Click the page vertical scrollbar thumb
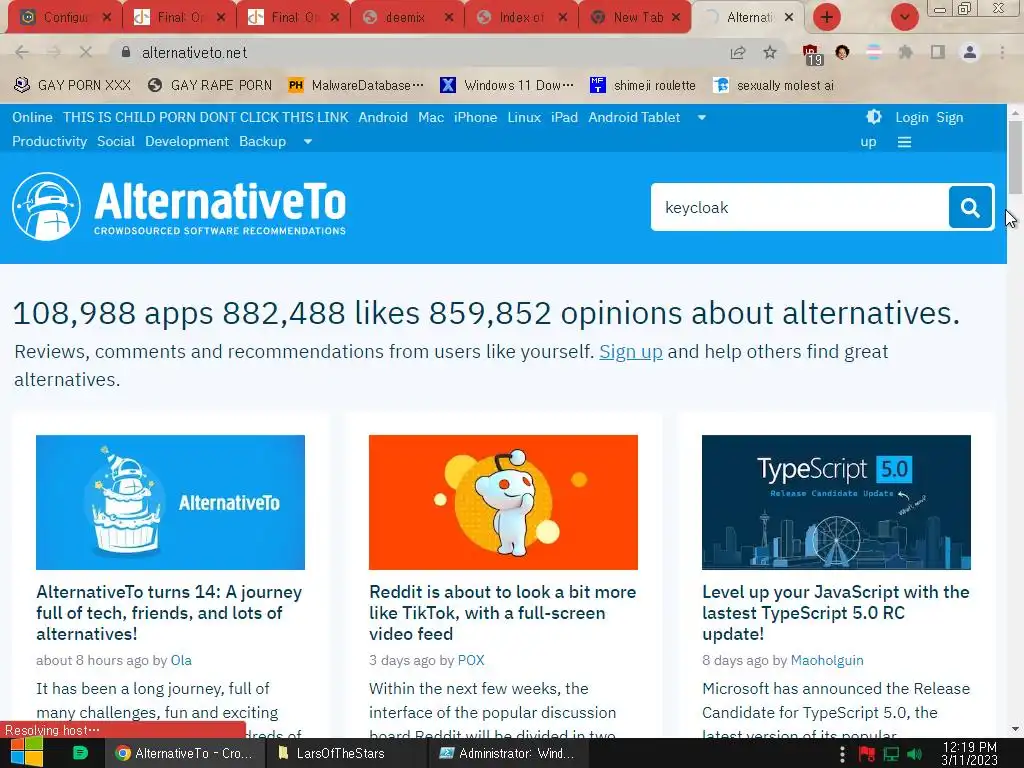 [1015, 157]
